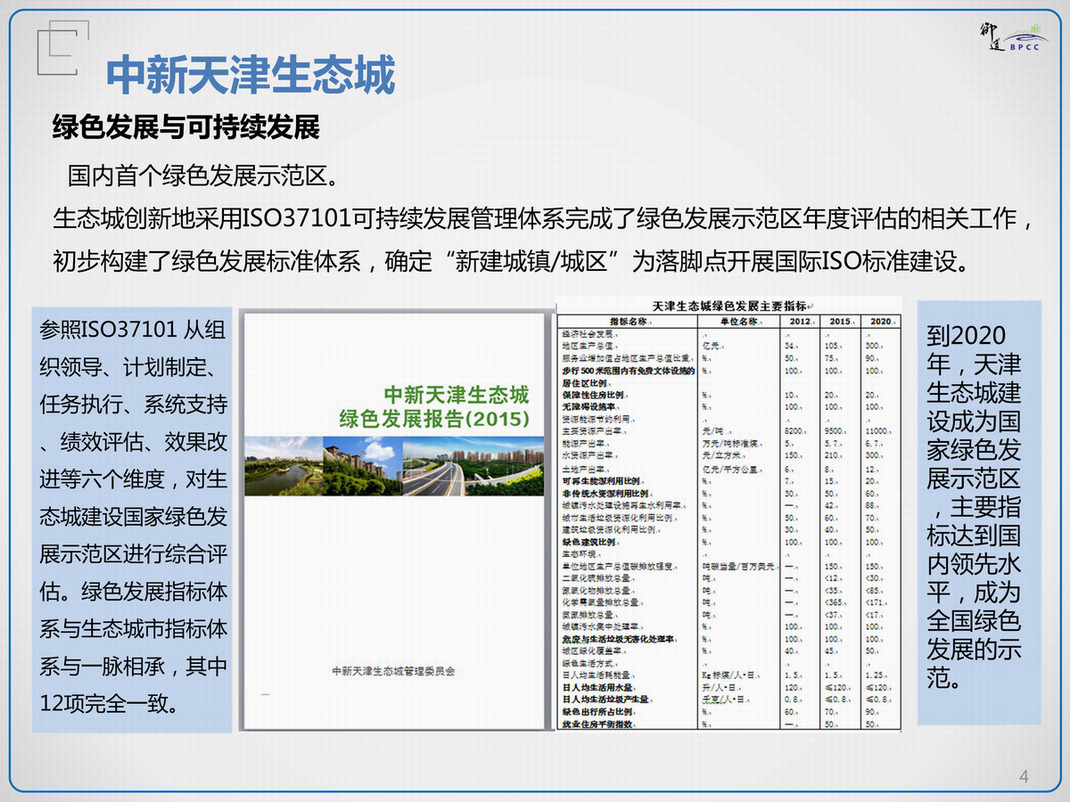This screenshot has height=802, width=1070.
Task: Click the slide page number 4
Action: pos(1024,776)
